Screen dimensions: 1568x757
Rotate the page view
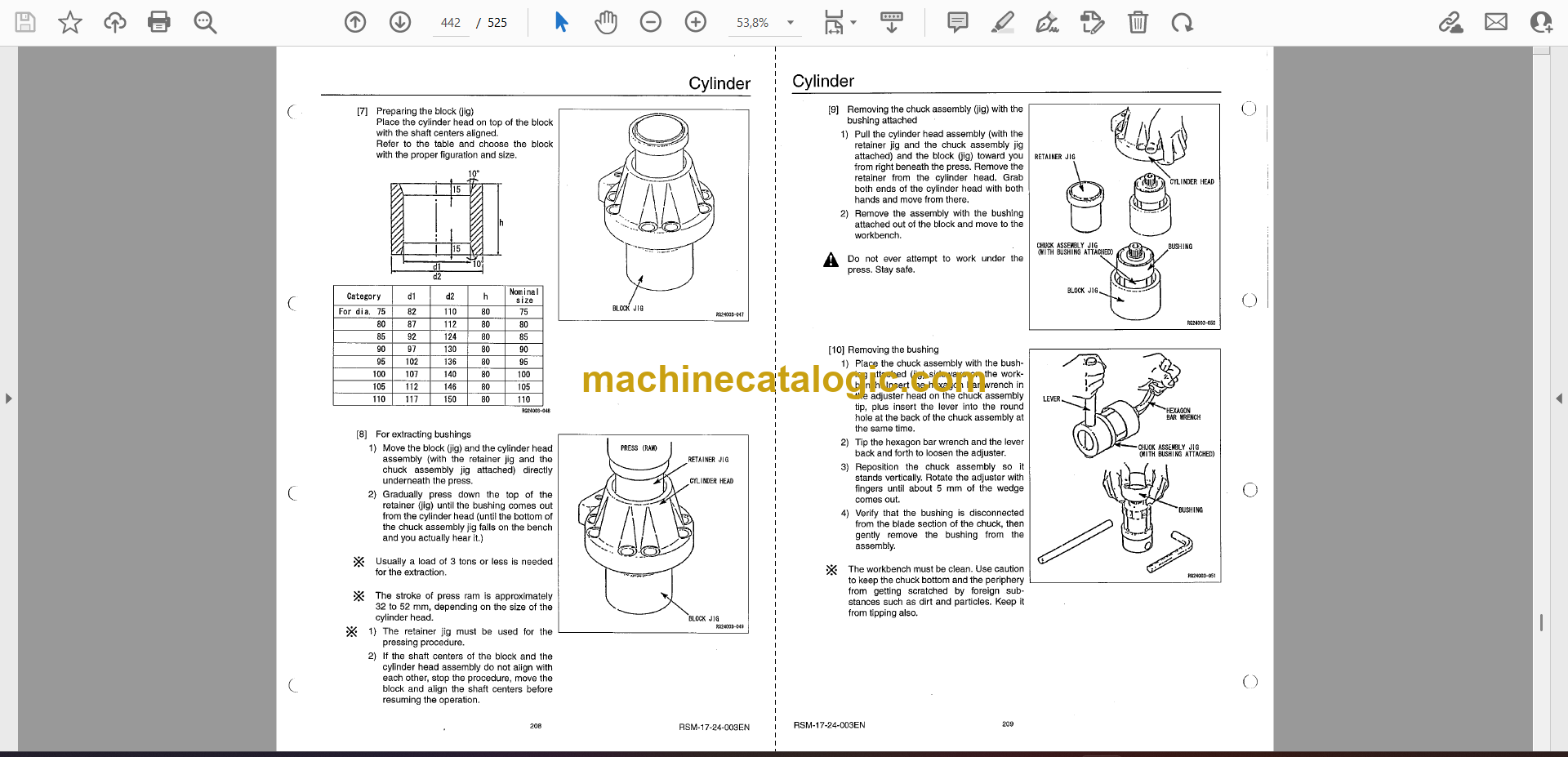pos(1182,22)
